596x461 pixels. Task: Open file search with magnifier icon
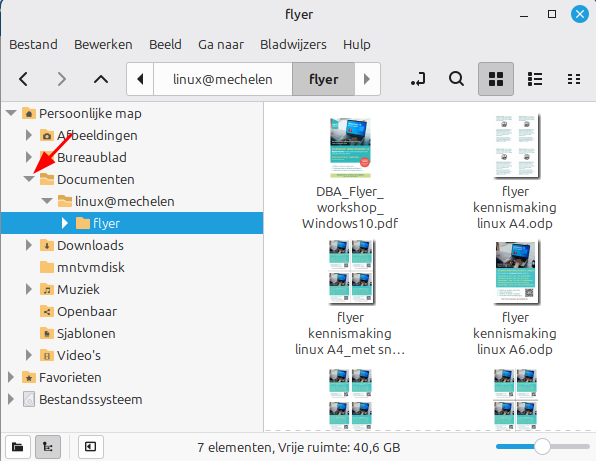click(456, 79)
